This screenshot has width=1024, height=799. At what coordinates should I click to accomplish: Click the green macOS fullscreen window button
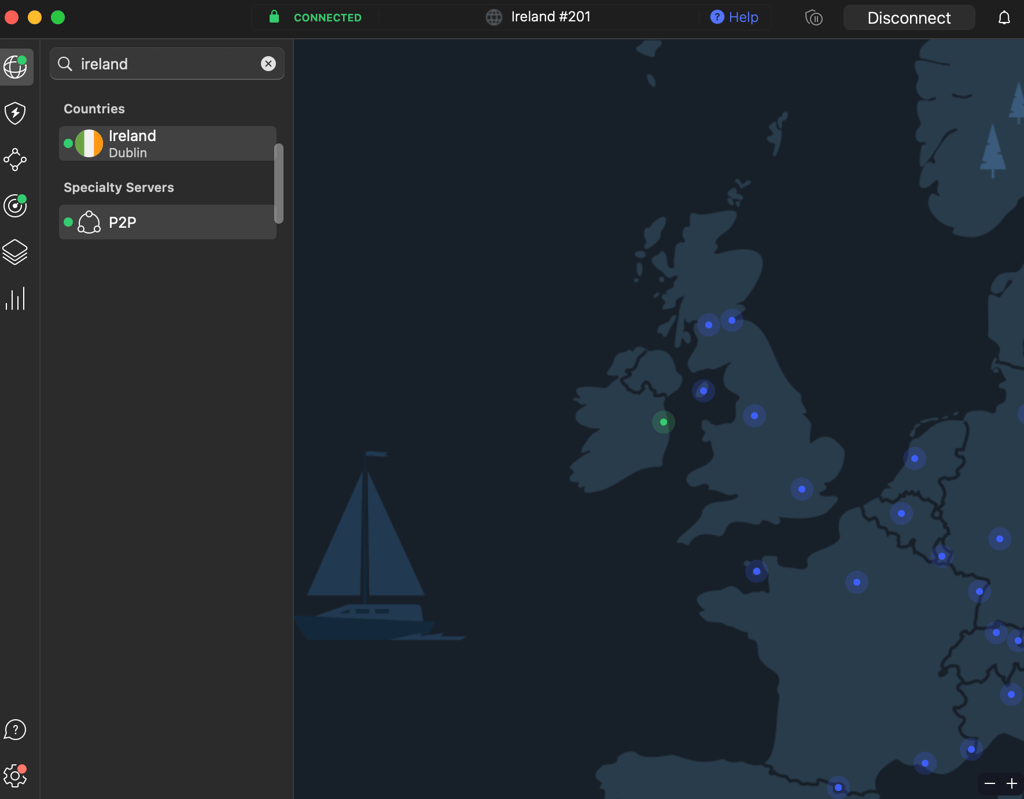point(58,18)
